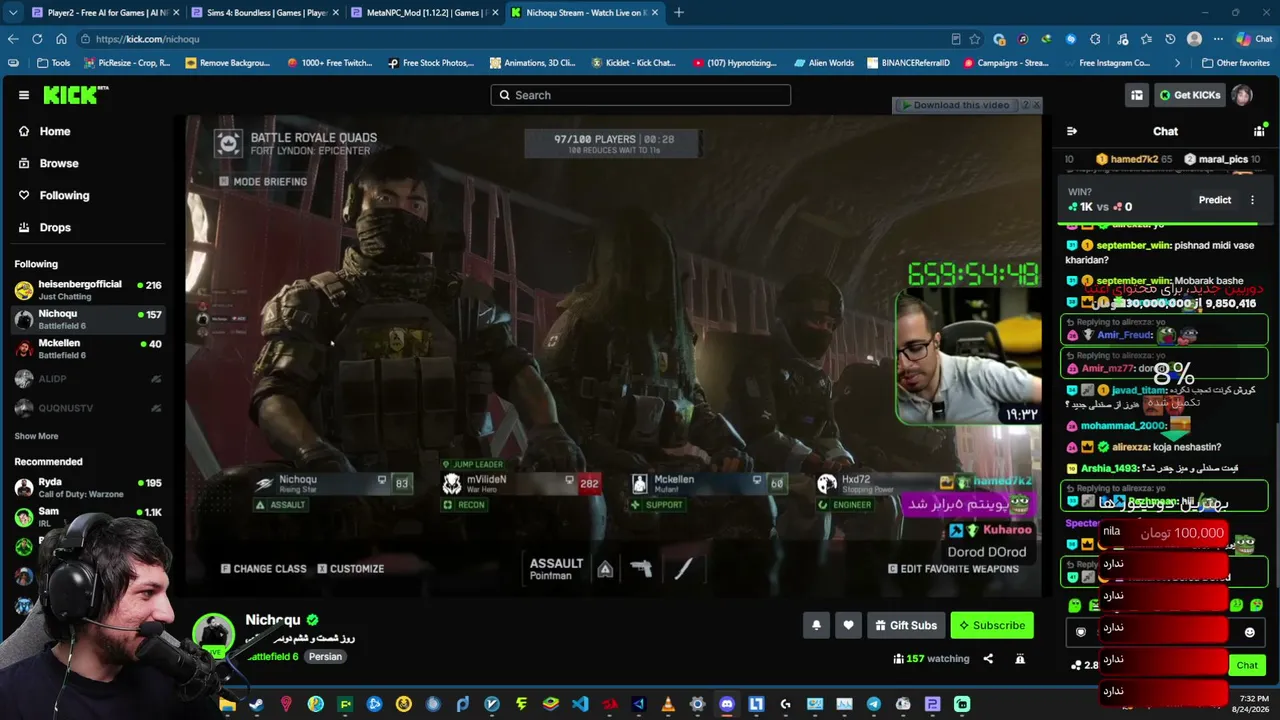Viewport: 1280px width, 720px height.
Task: Open a new browser tab
Action: point(679,13)
